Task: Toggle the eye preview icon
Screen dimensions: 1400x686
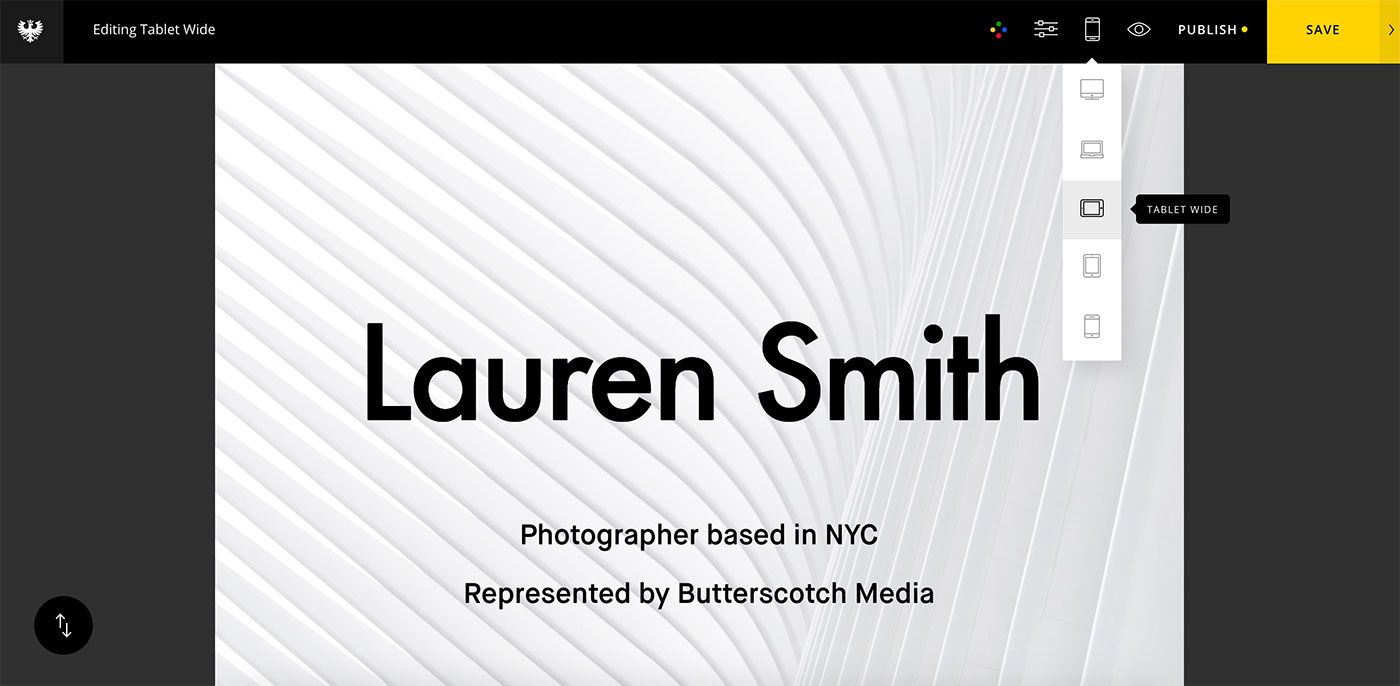Action: [x=1139, y=30]
